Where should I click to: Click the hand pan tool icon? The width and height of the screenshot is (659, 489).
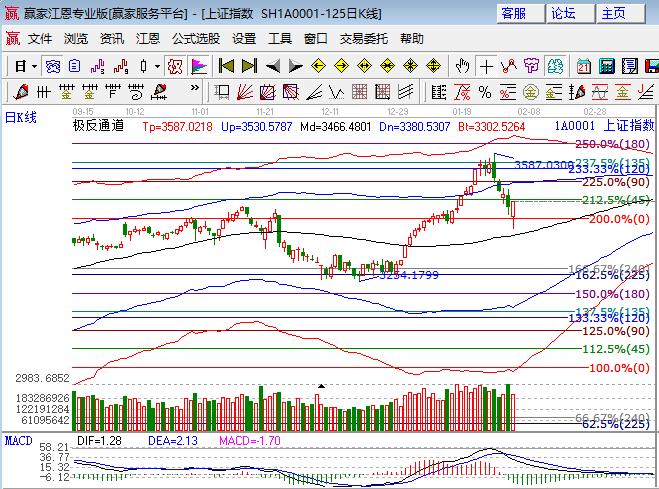(x=462, y=66)
